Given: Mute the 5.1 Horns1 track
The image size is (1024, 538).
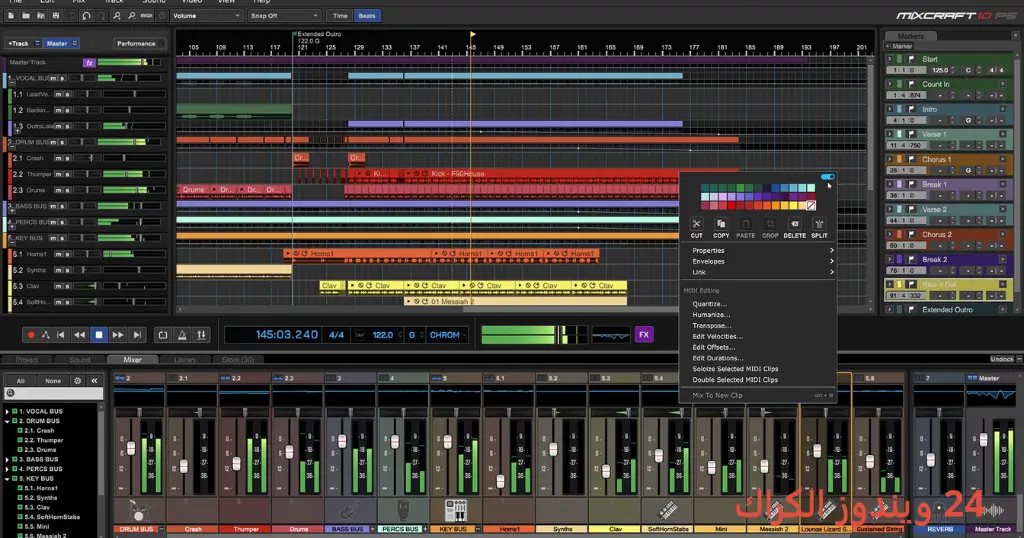Looking at the screenshot, I should coord(58,254).
